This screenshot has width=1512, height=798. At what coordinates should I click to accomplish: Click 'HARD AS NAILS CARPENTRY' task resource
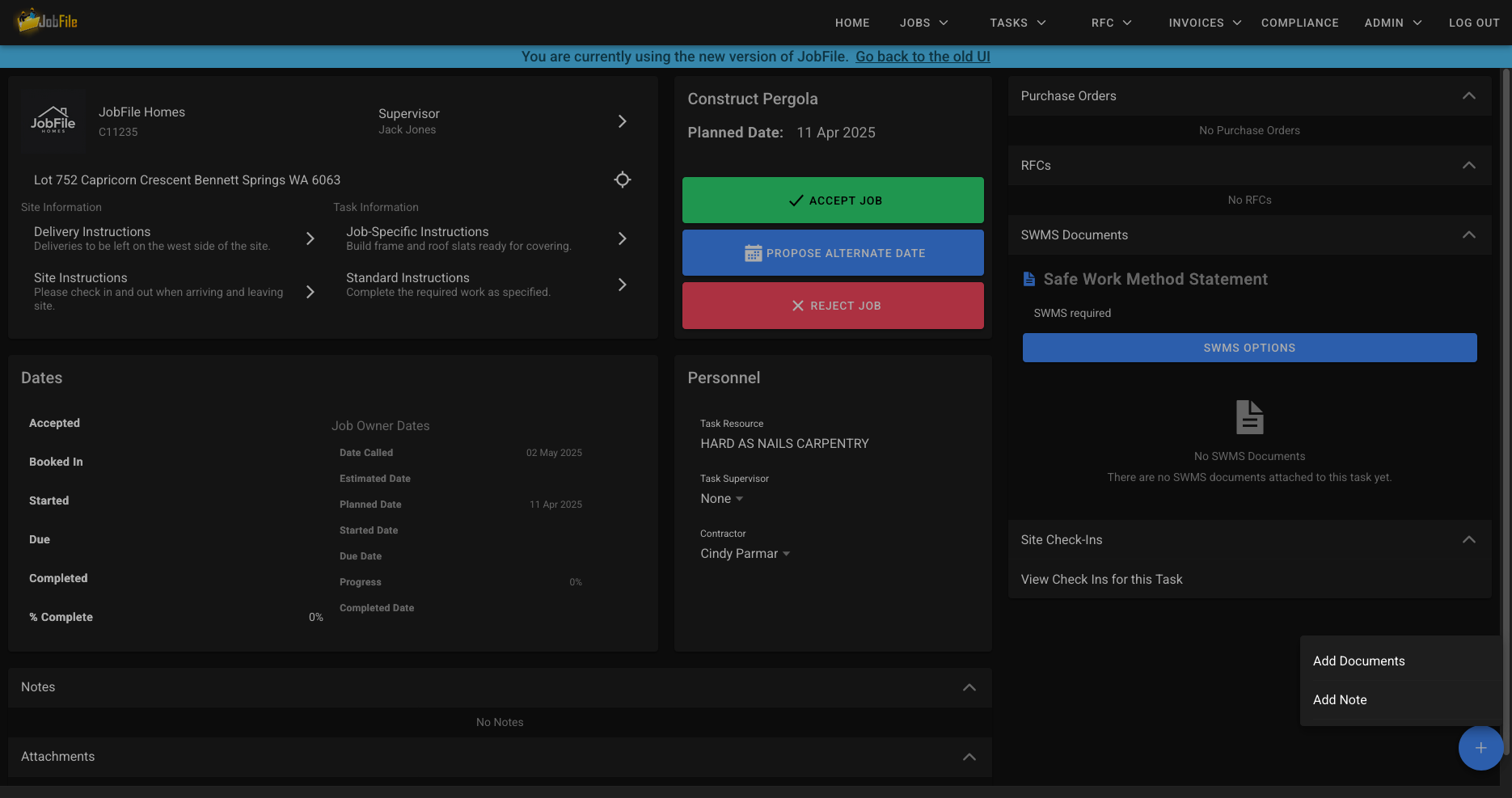point(784,444)
